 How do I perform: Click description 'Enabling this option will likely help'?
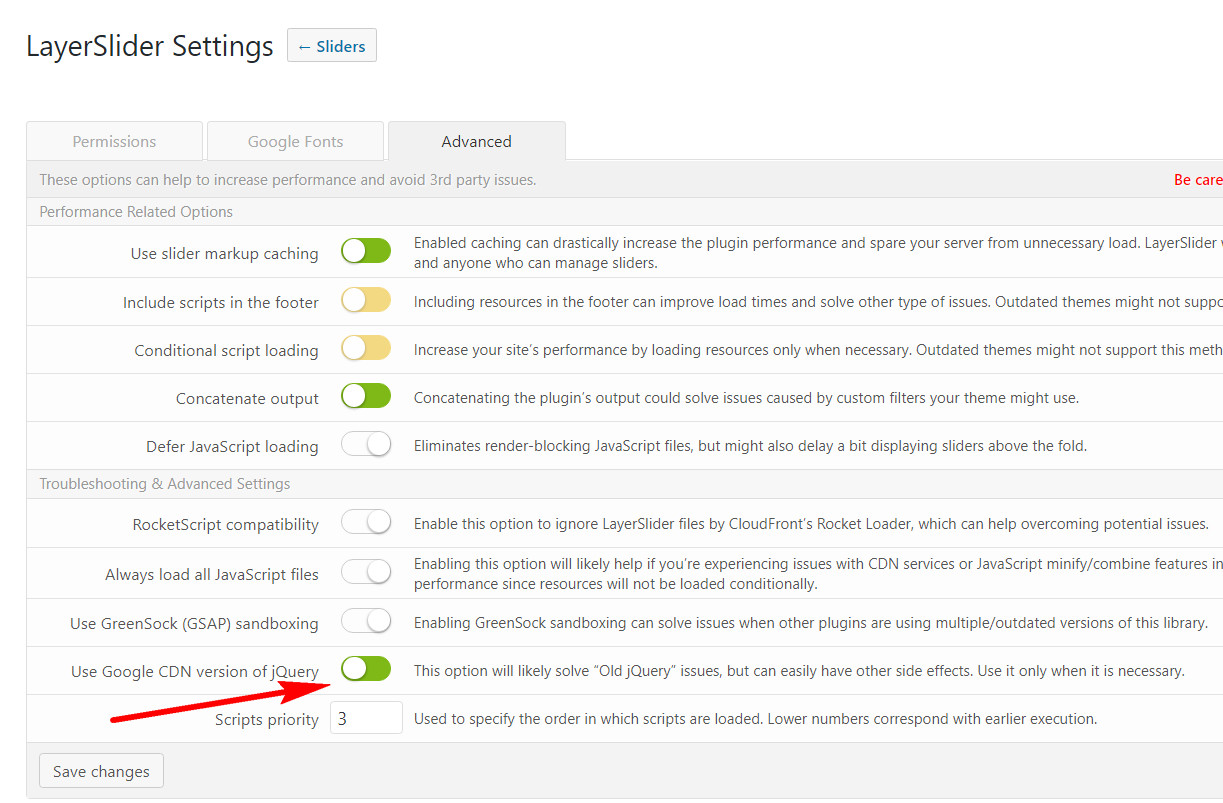click(818, 574)
